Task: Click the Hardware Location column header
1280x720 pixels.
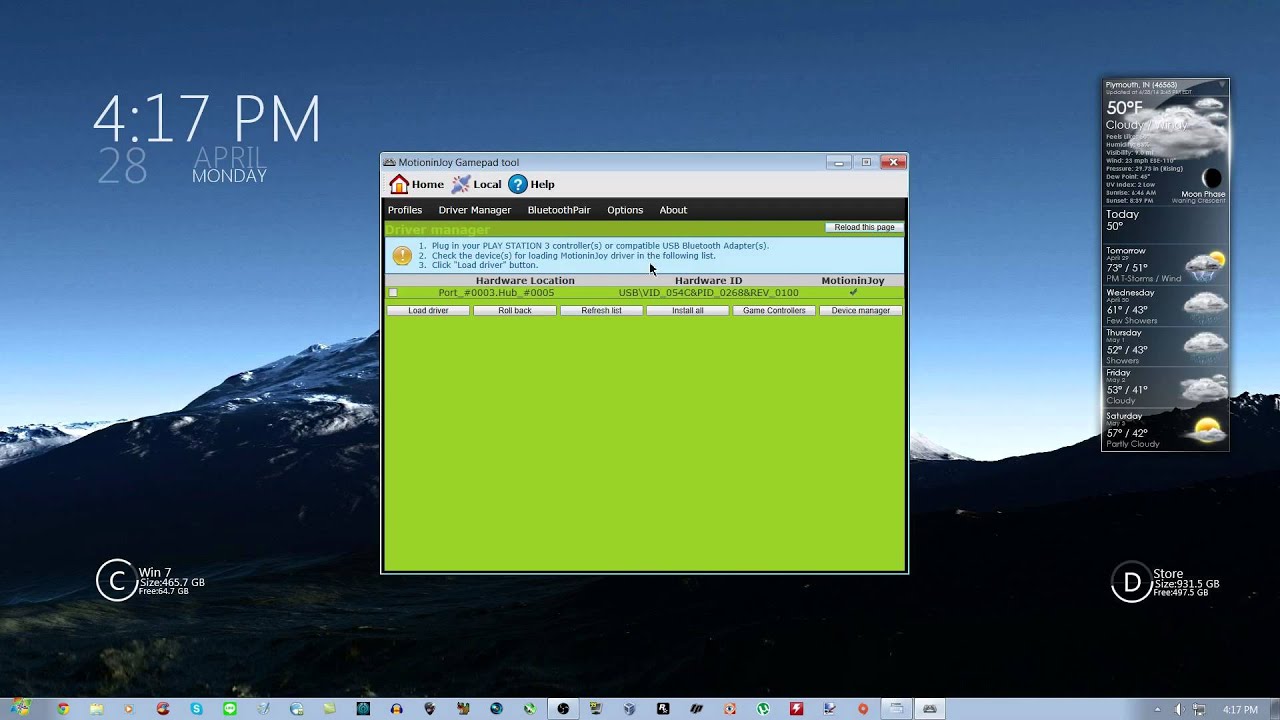Action: (525, 281)
